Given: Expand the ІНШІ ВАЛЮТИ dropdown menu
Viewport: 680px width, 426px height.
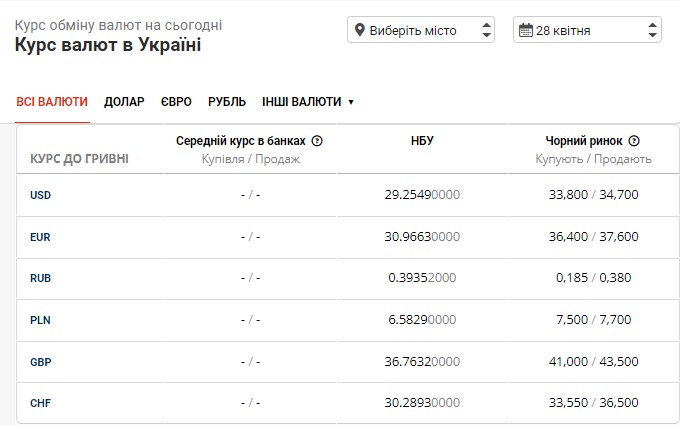Looking at the screenshot, I should [308, 102].
